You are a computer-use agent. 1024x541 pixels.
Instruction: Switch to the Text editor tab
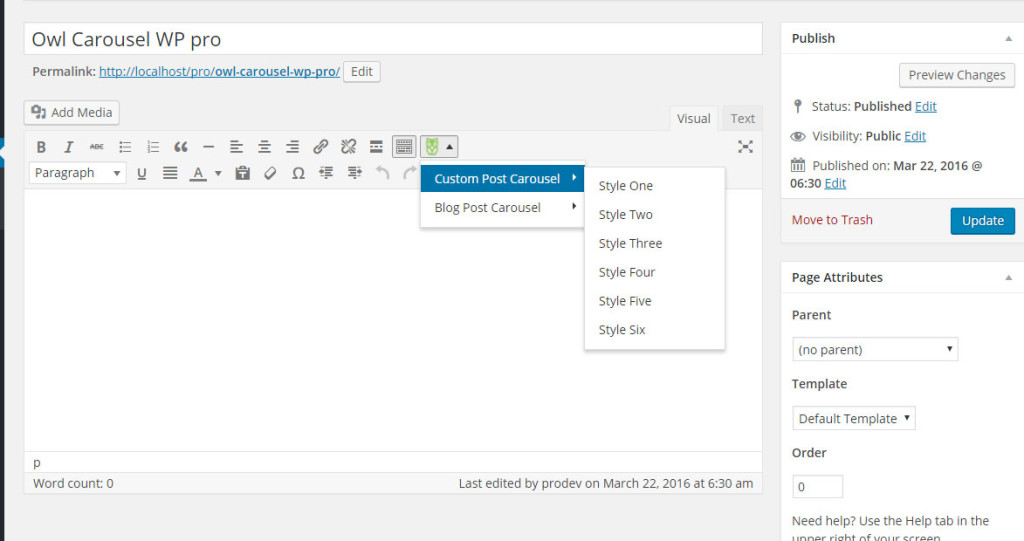743,118
